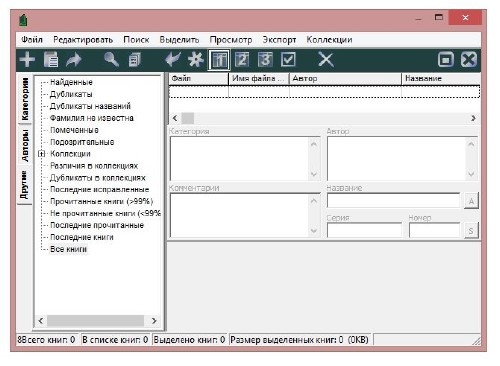Click the plus add books toolbar icon

(x=27, y=60)
